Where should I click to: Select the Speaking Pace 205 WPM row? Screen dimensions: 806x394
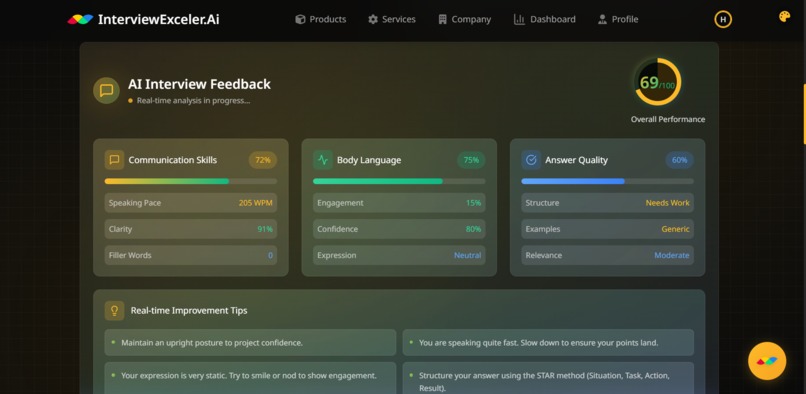click(x=191, y=203)
